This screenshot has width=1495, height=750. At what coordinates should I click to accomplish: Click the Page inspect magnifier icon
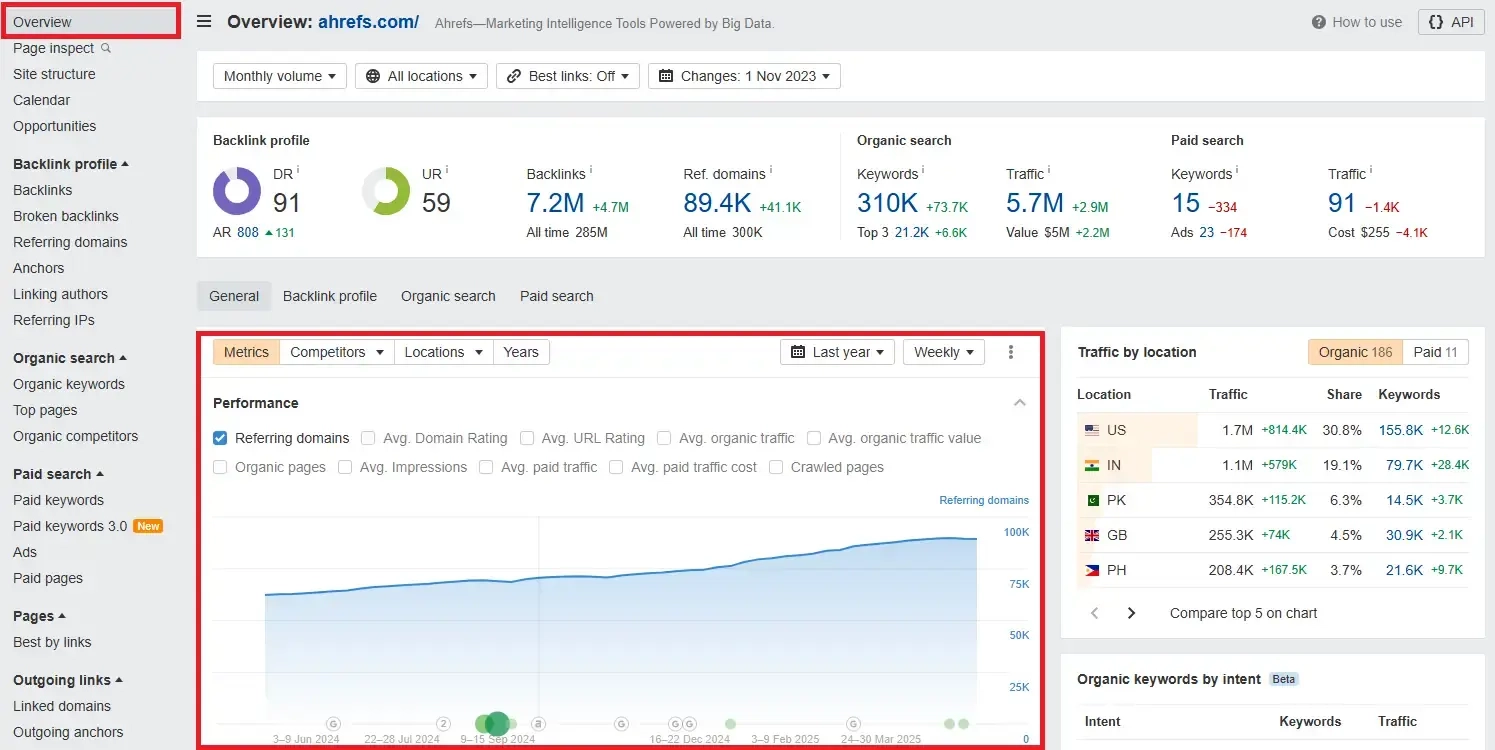pyautogui.click(x=106, y=48)
